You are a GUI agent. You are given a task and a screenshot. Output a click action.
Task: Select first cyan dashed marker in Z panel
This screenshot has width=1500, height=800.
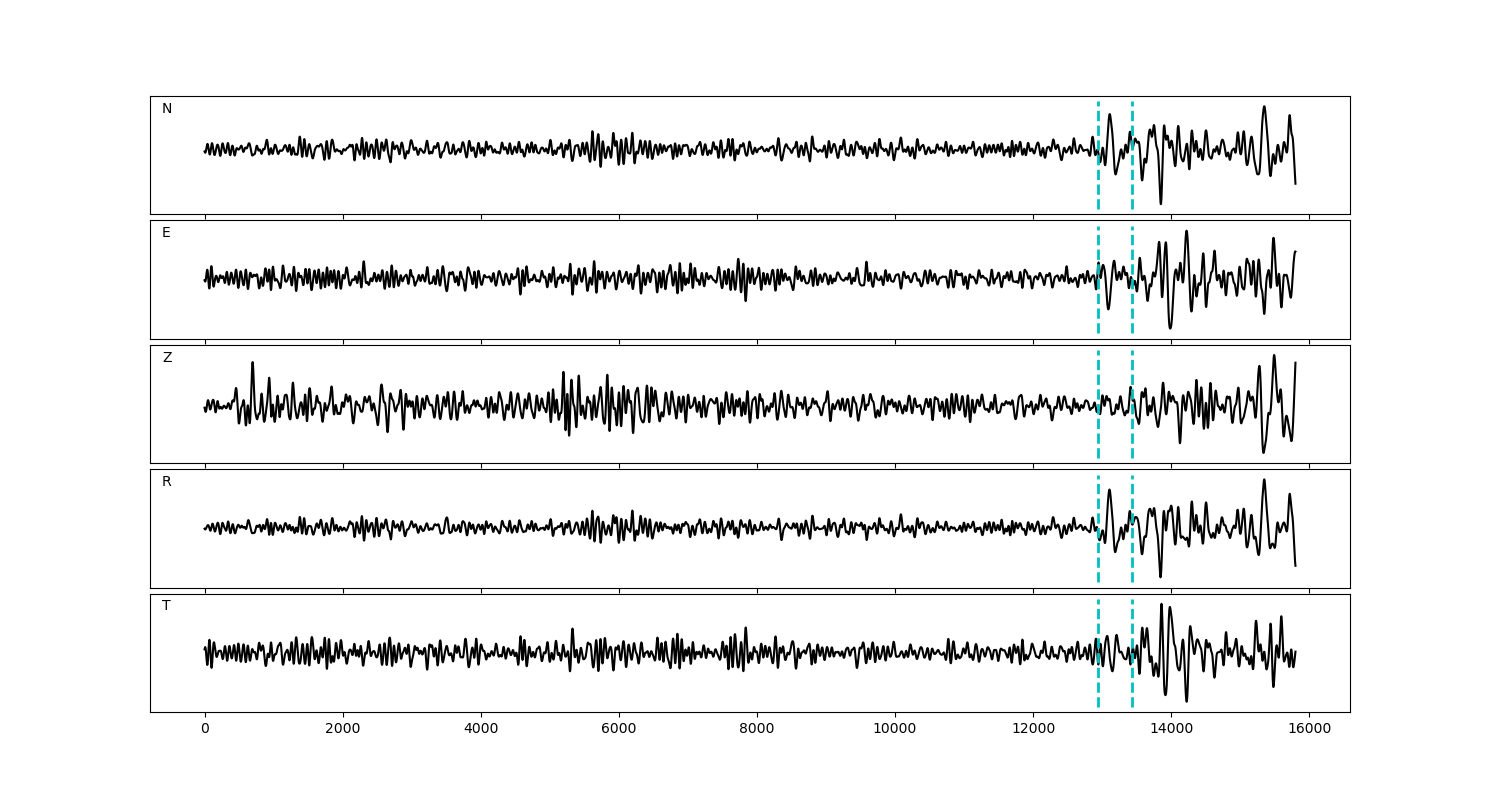(1098, 430)
